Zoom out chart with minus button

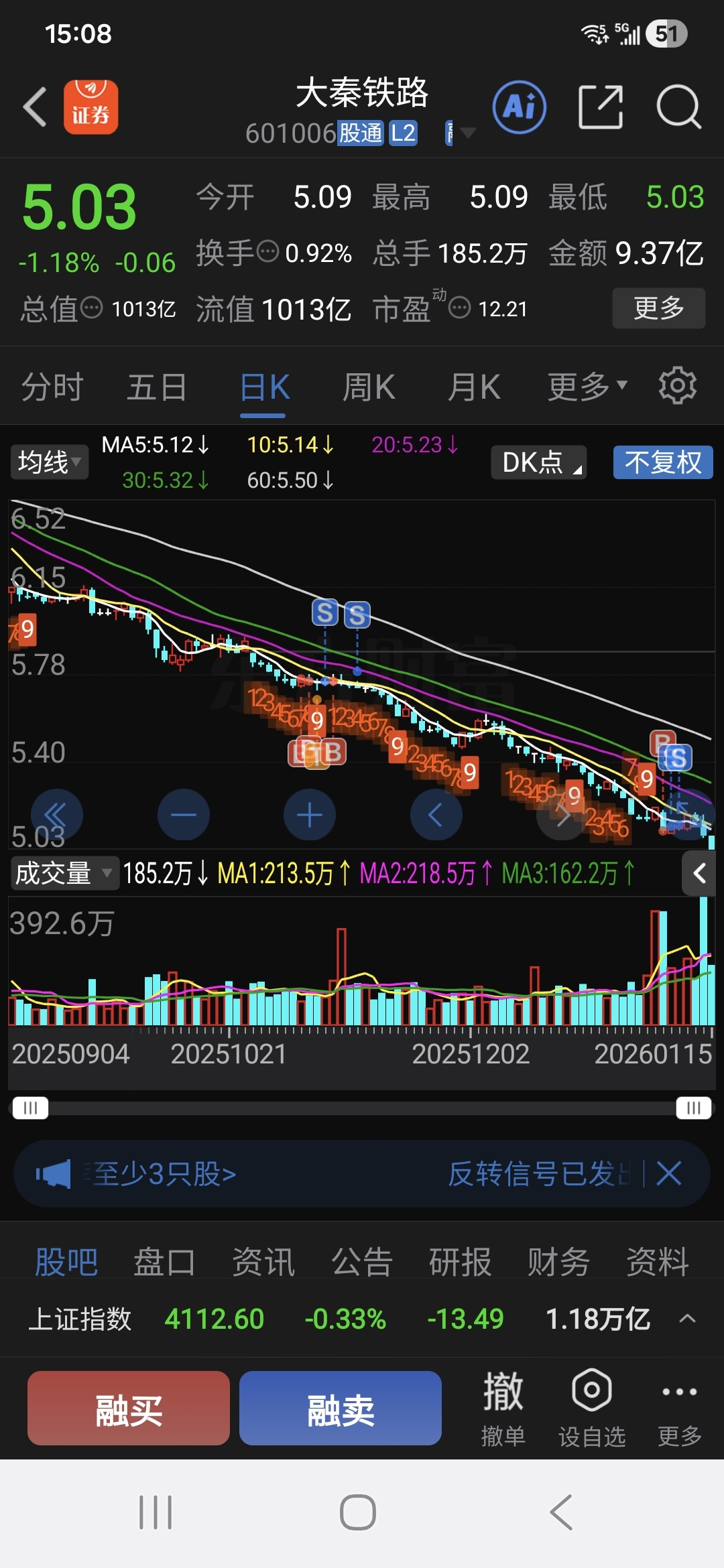pos(183,815)
